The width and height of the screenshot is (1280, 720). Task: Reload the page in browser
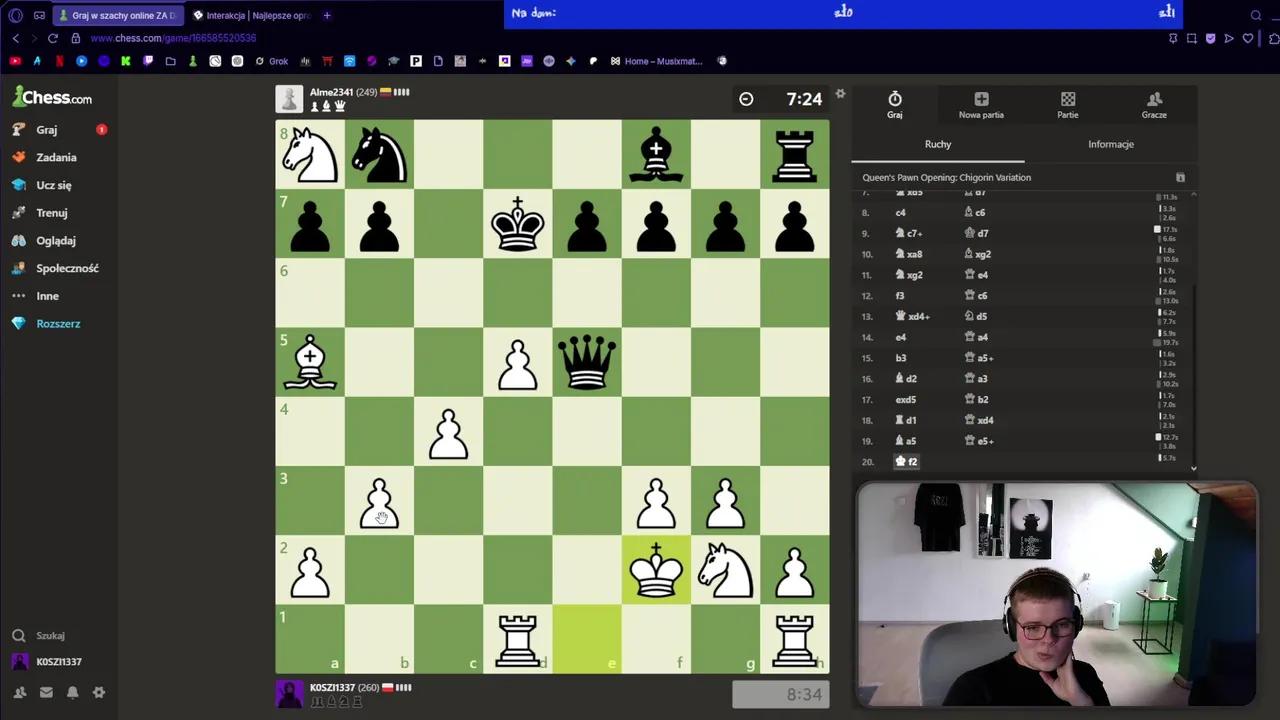pyautogui.click(x=52, y=38)
